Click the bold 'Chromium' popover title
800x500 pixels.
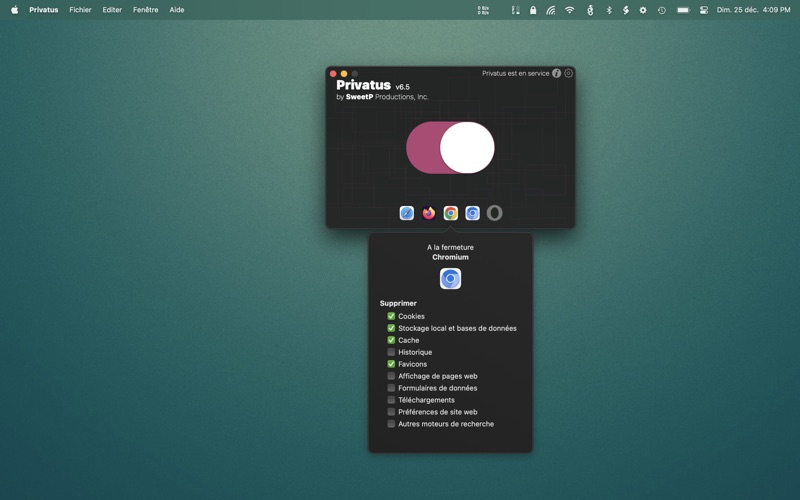tap(451, 257)
